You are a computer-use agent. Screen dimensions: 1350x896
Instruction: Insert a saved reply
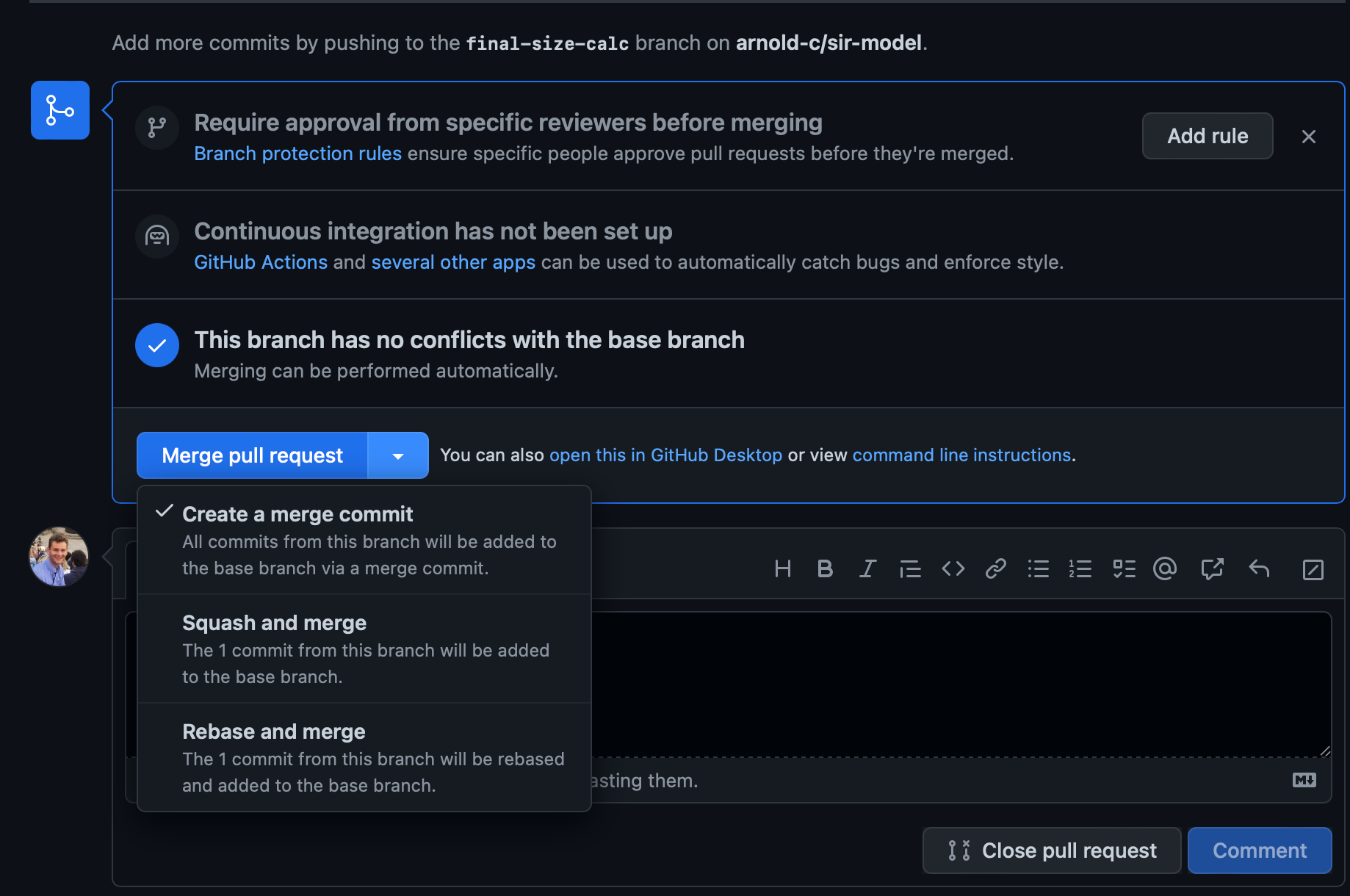[1259, 569]
